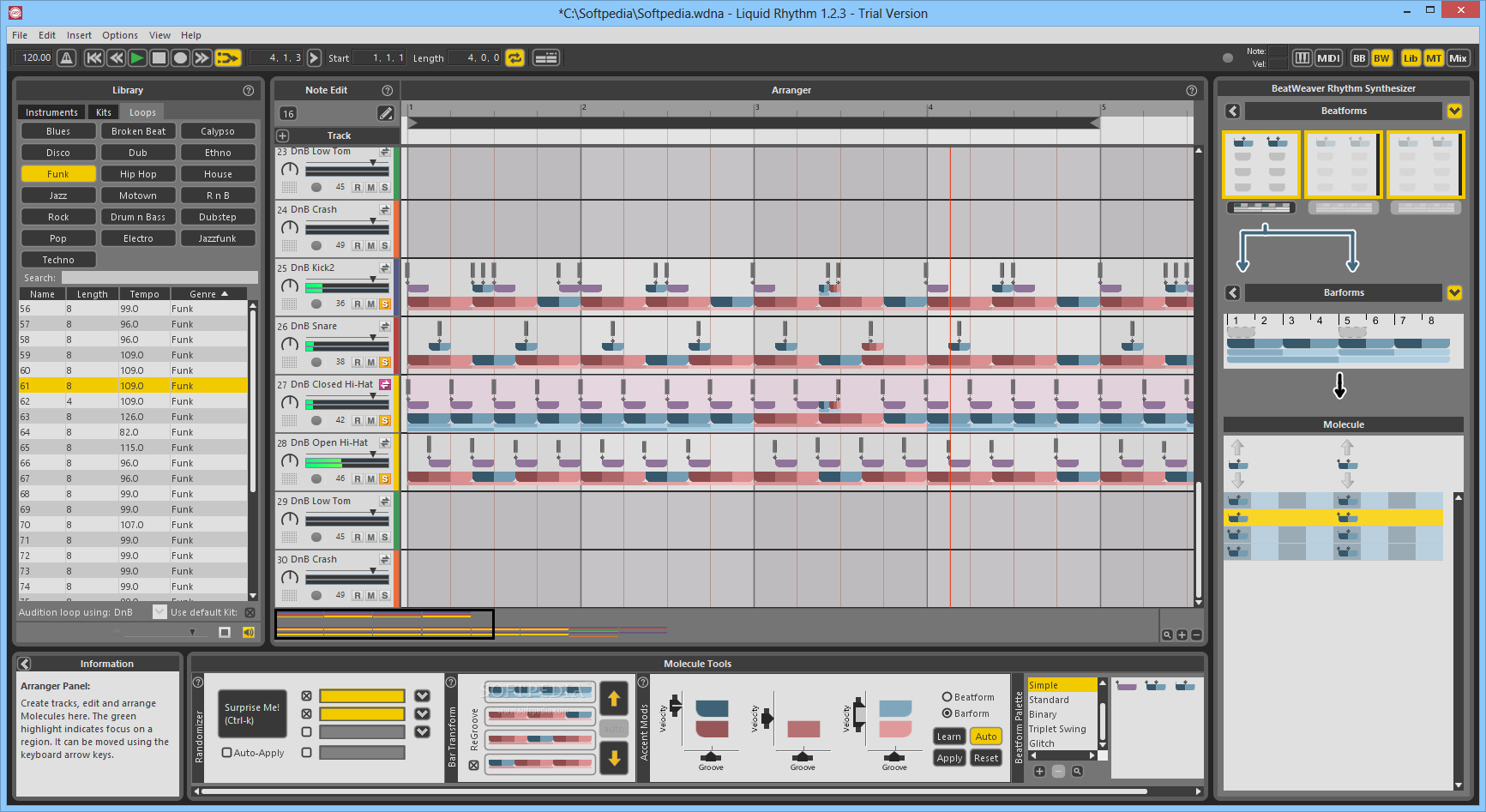The image size is (1486, 812).
Task: Collapse Barforms with the left chevron
Action: (x=1232, y=292)
